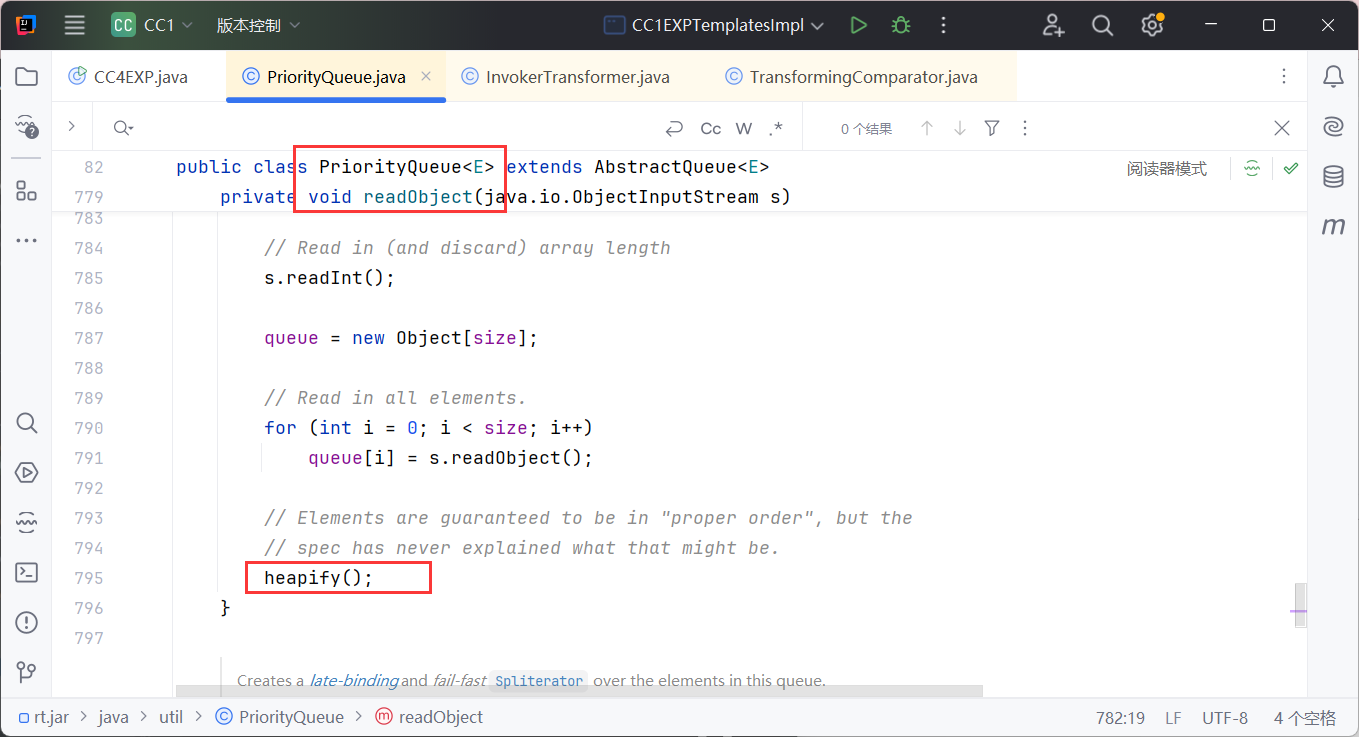Open the Project folder tool window

[27, 77]
